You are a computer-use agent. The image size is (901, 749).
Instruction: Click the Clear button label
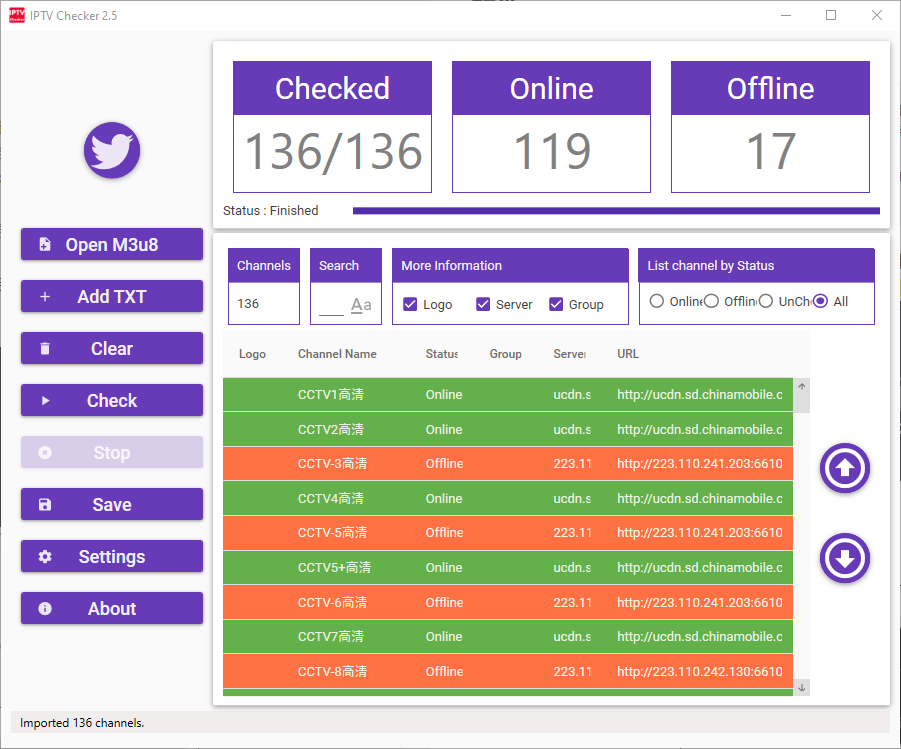[112, 348]
